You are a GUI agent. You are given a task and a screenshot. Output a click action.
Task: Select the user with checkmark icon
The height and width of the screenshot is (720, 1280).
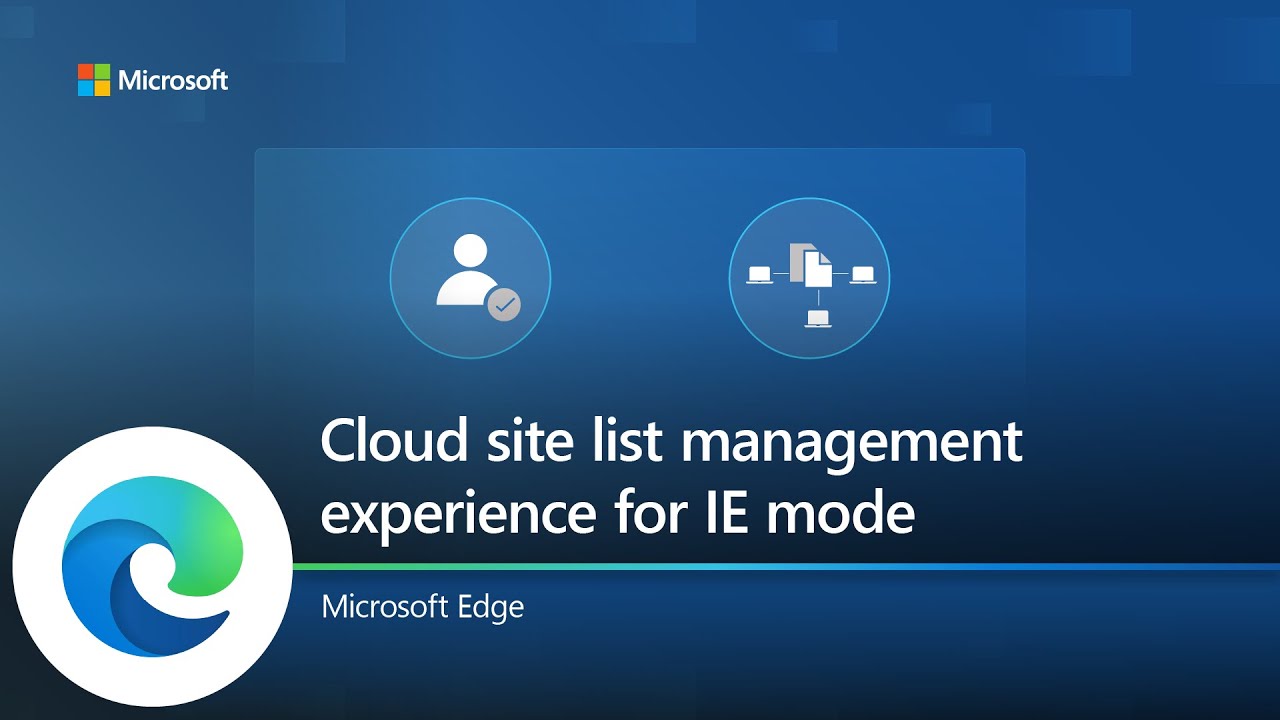(470, 277)
